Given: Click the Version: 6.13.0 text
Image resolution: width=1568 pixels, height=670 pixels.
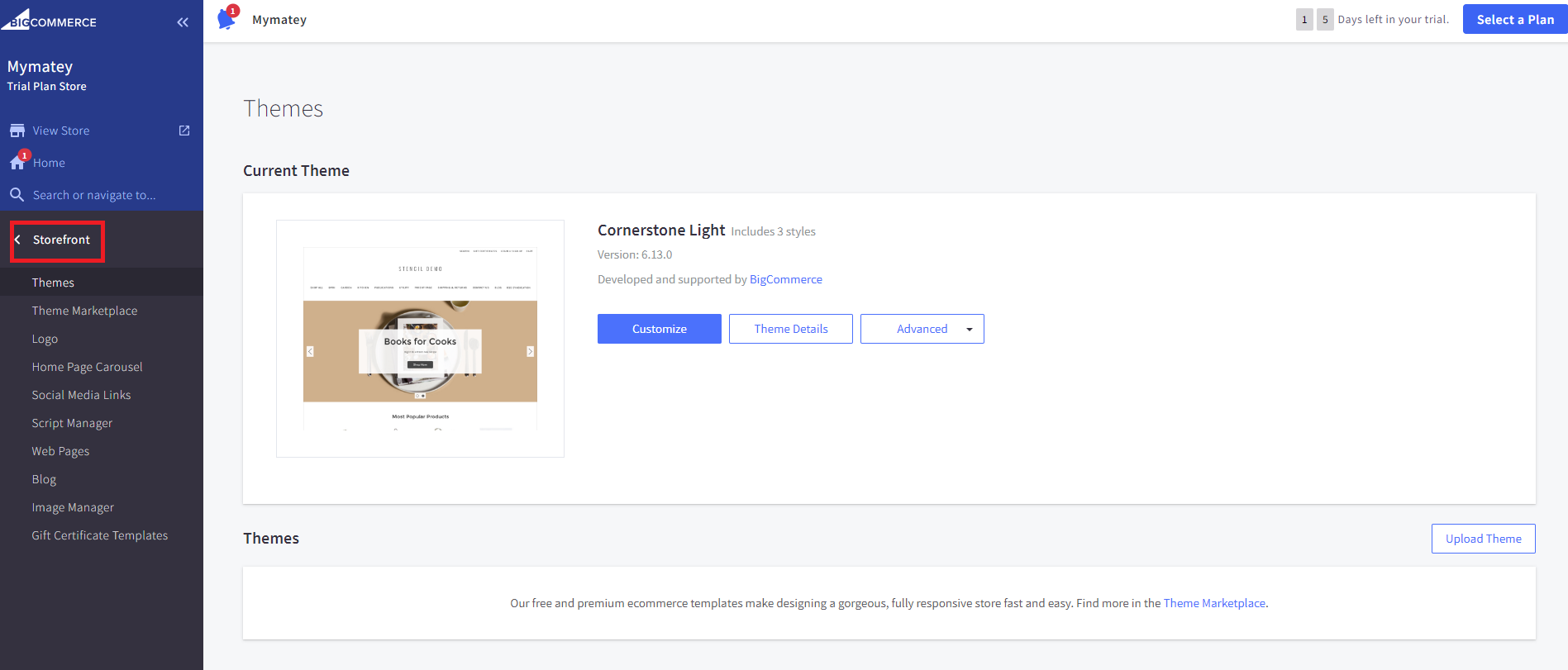Looking at the screenshot, I should [635, 254].
